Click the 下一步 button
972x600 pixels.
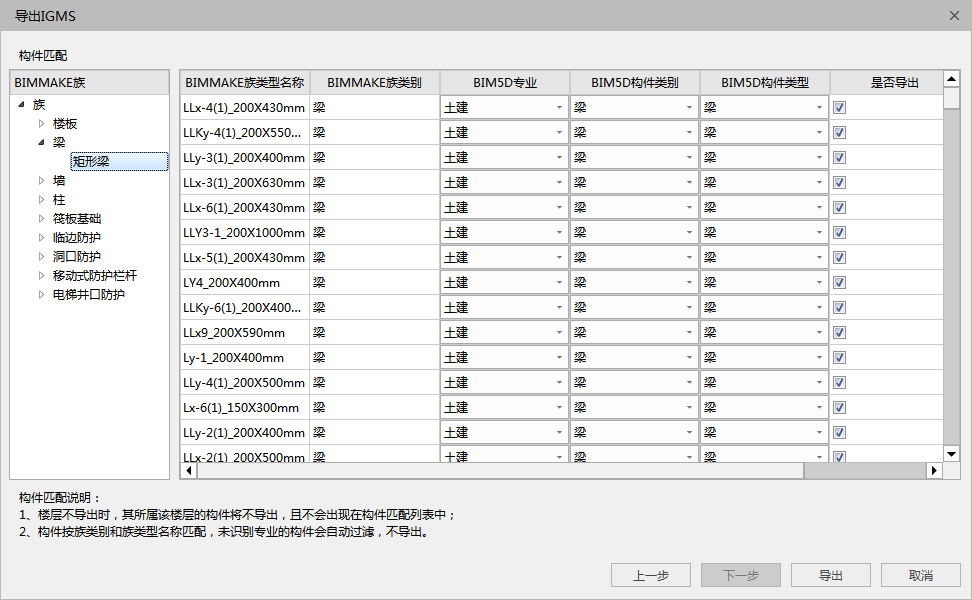741,575
